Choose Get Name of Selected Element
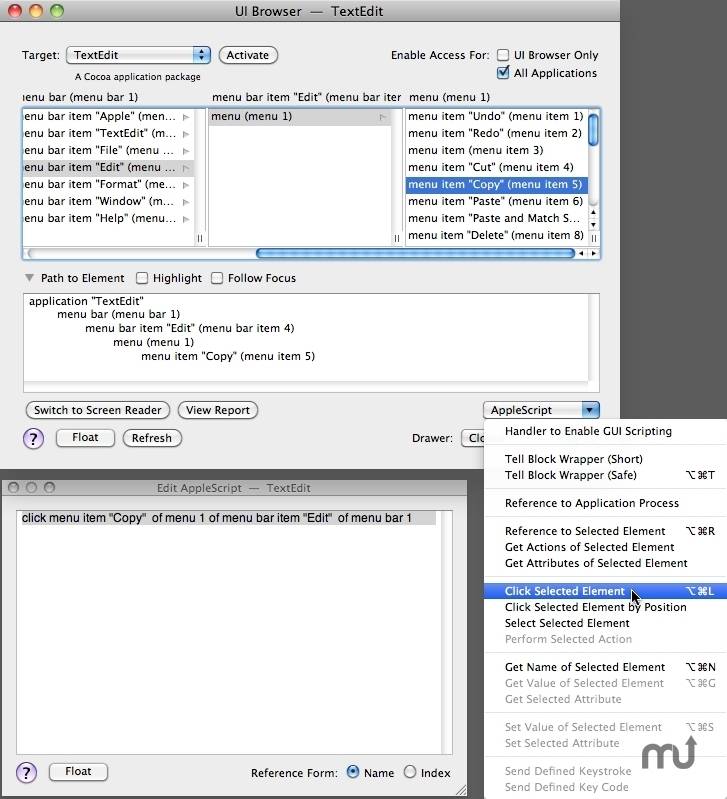This screenshot has width=727, height=799. (584, 667)
